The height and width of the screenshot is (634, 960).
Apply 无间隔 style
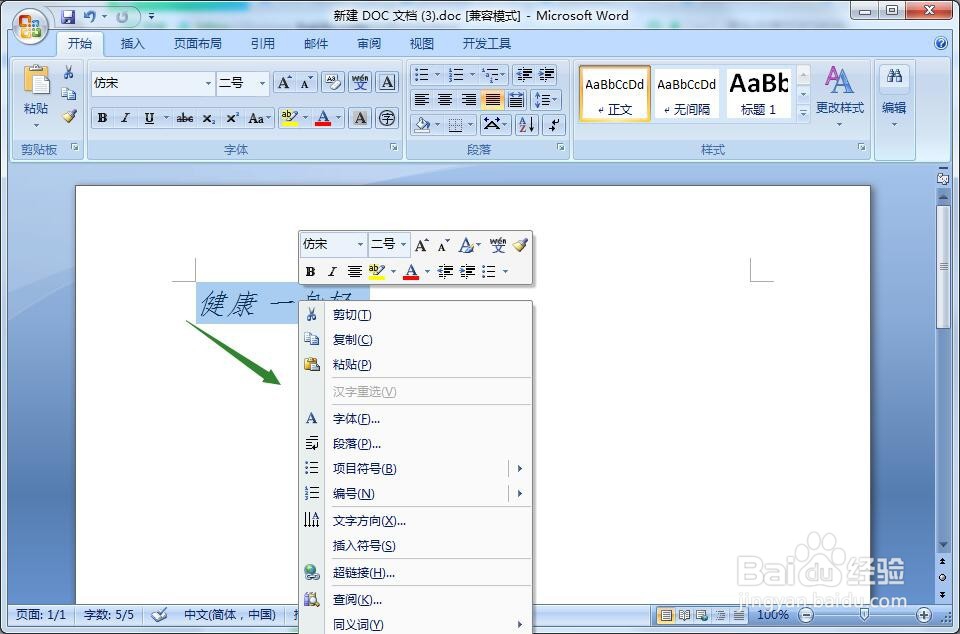click(x=686, y=93)
